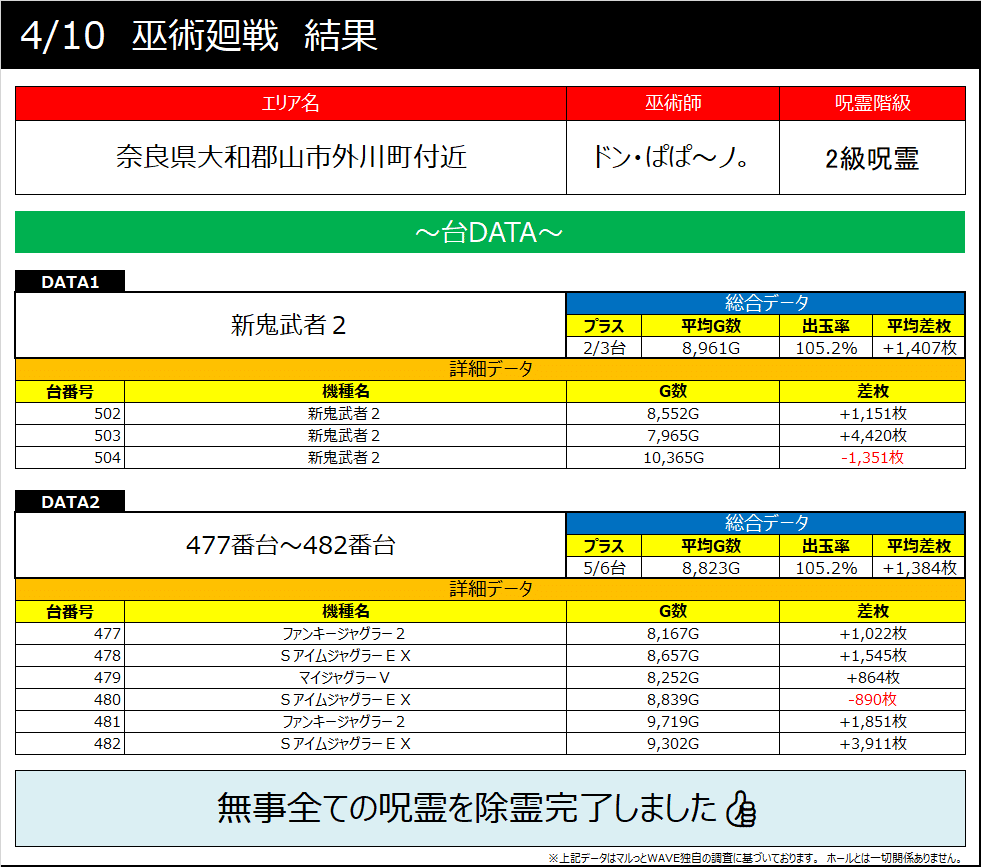This screenshot has width=981, height=867.
Task: Click DATA2 '詳細データ' orange header
Action: [x=490, y=589]
